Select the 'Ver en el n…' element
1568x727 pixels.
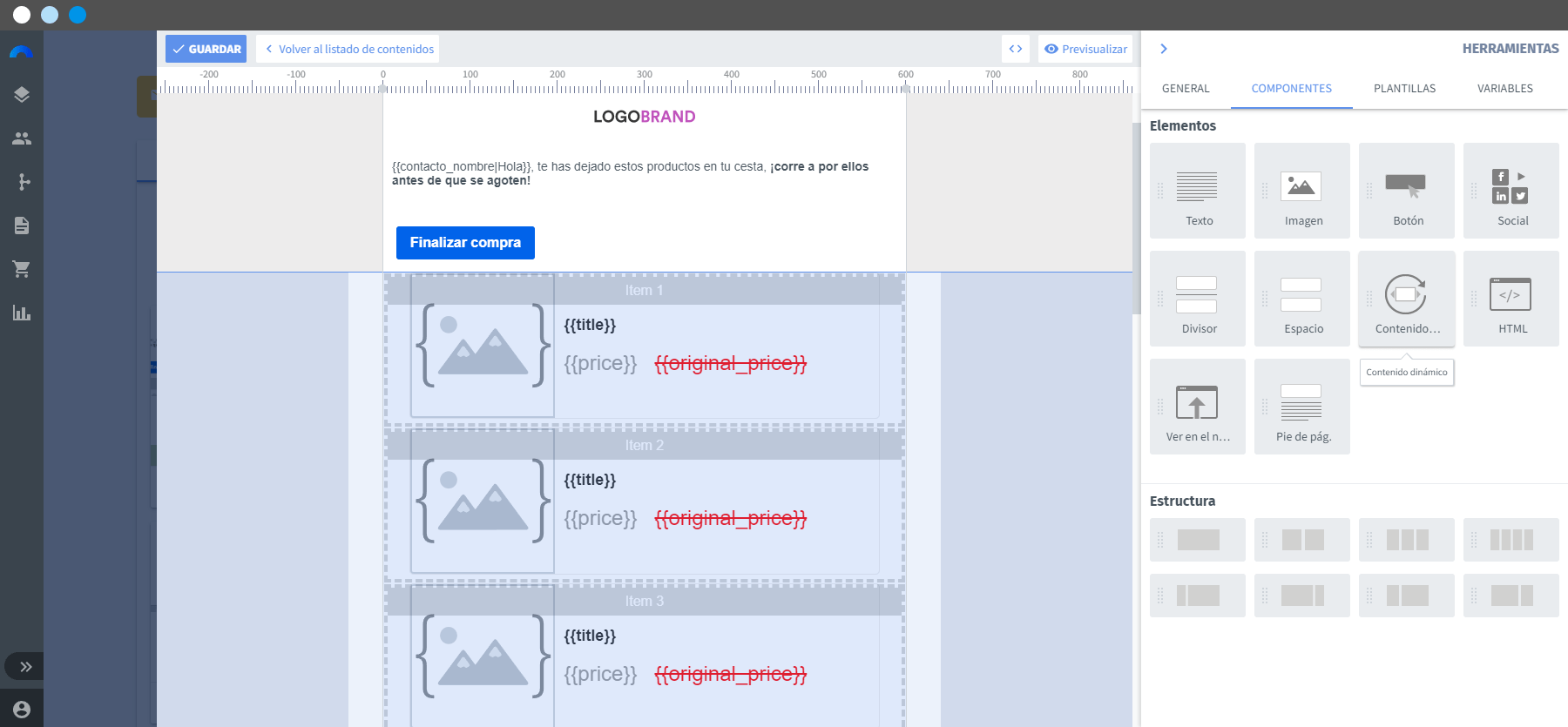(1198, 407)
